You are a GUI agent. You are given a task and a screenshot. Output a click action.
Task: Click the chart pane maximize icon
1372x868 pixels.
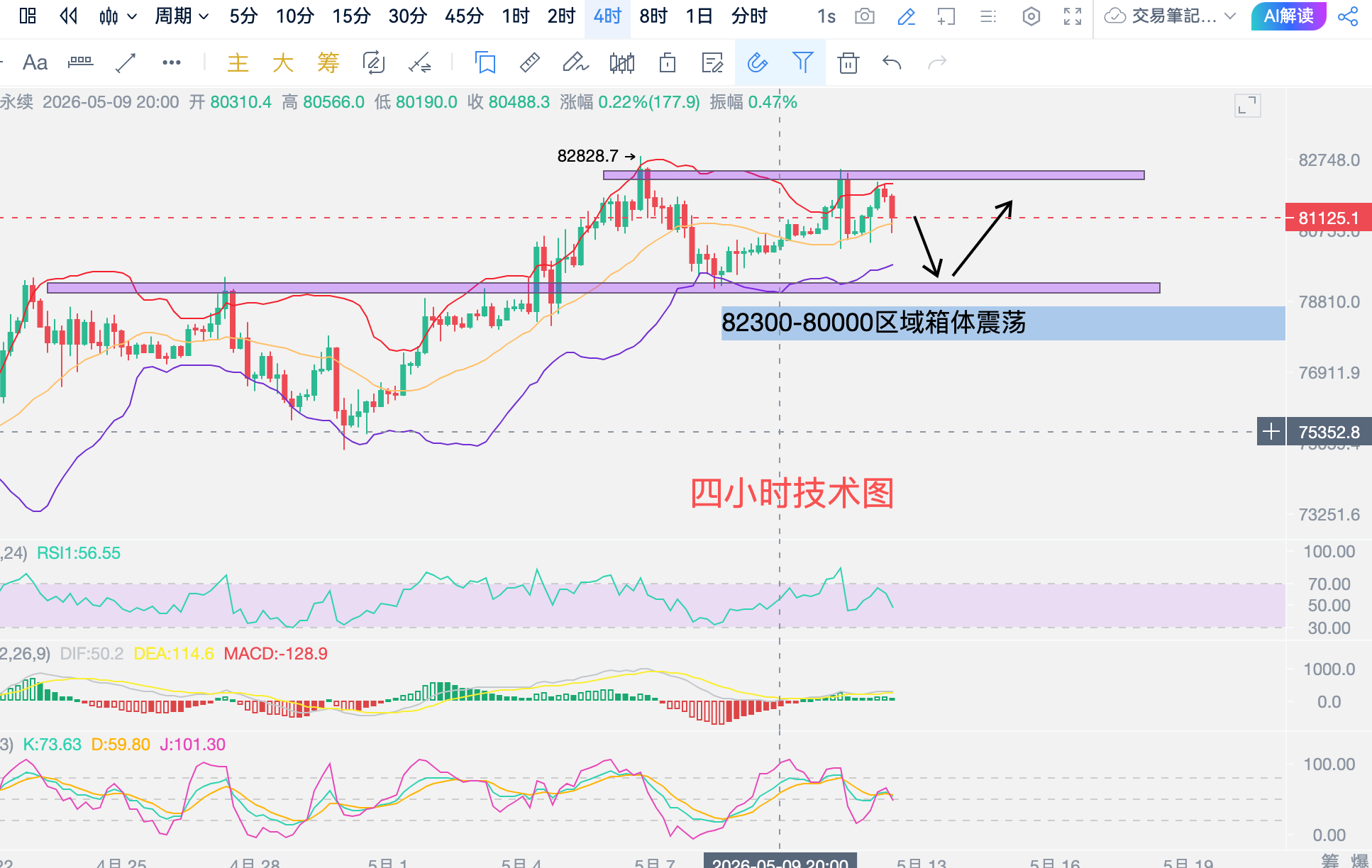1247,106
